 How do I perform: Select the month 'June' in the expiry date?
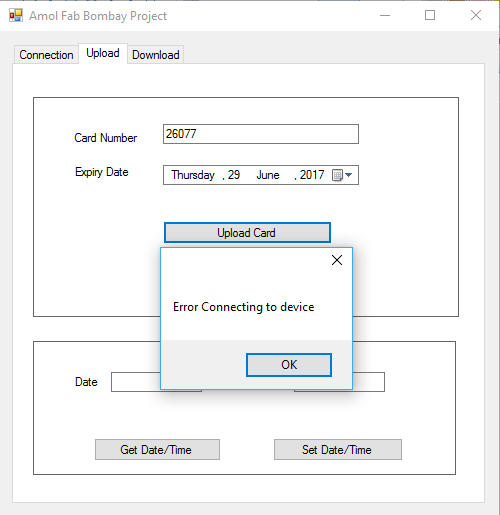[268, 175]
